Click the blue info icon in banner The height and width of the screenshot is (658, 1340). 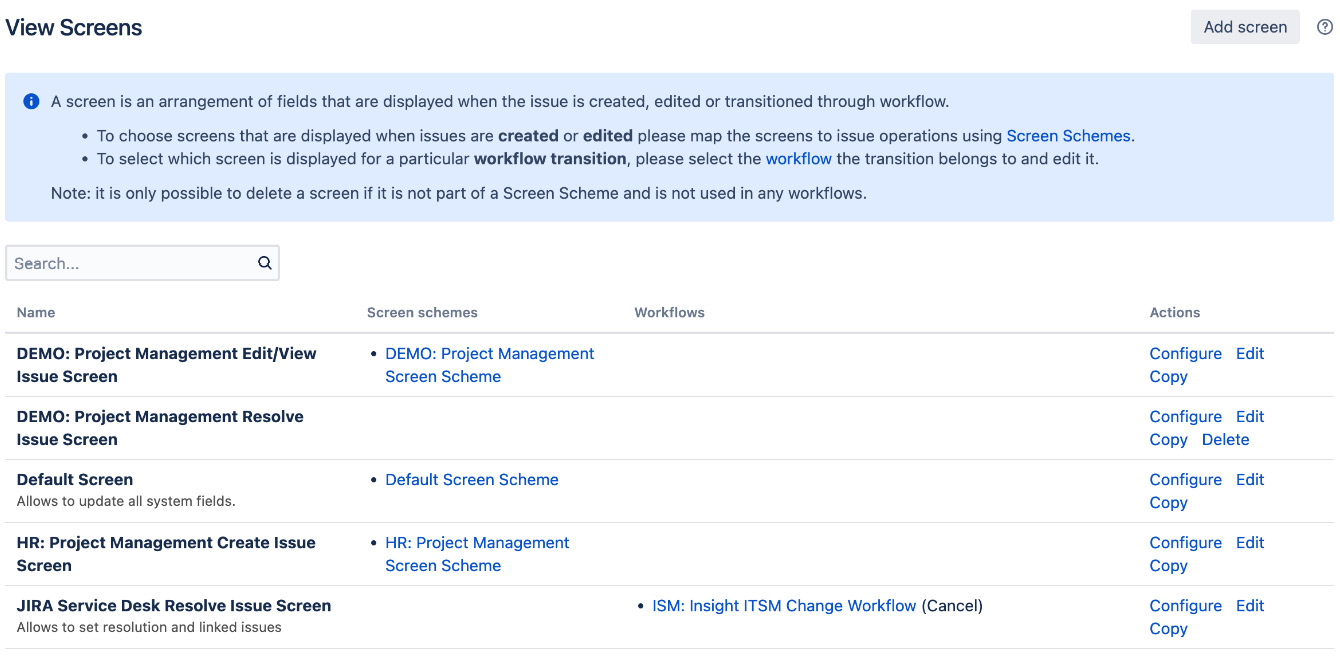[x=31, y=101]
